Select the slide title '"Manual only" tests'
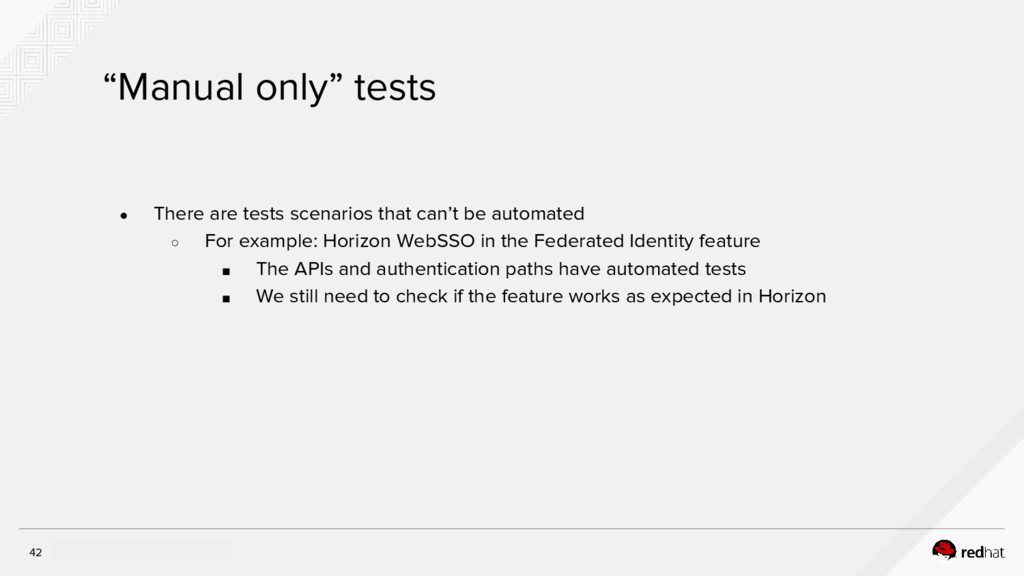This screenshot has height=576, width=1024. click(x=269, y=87)
